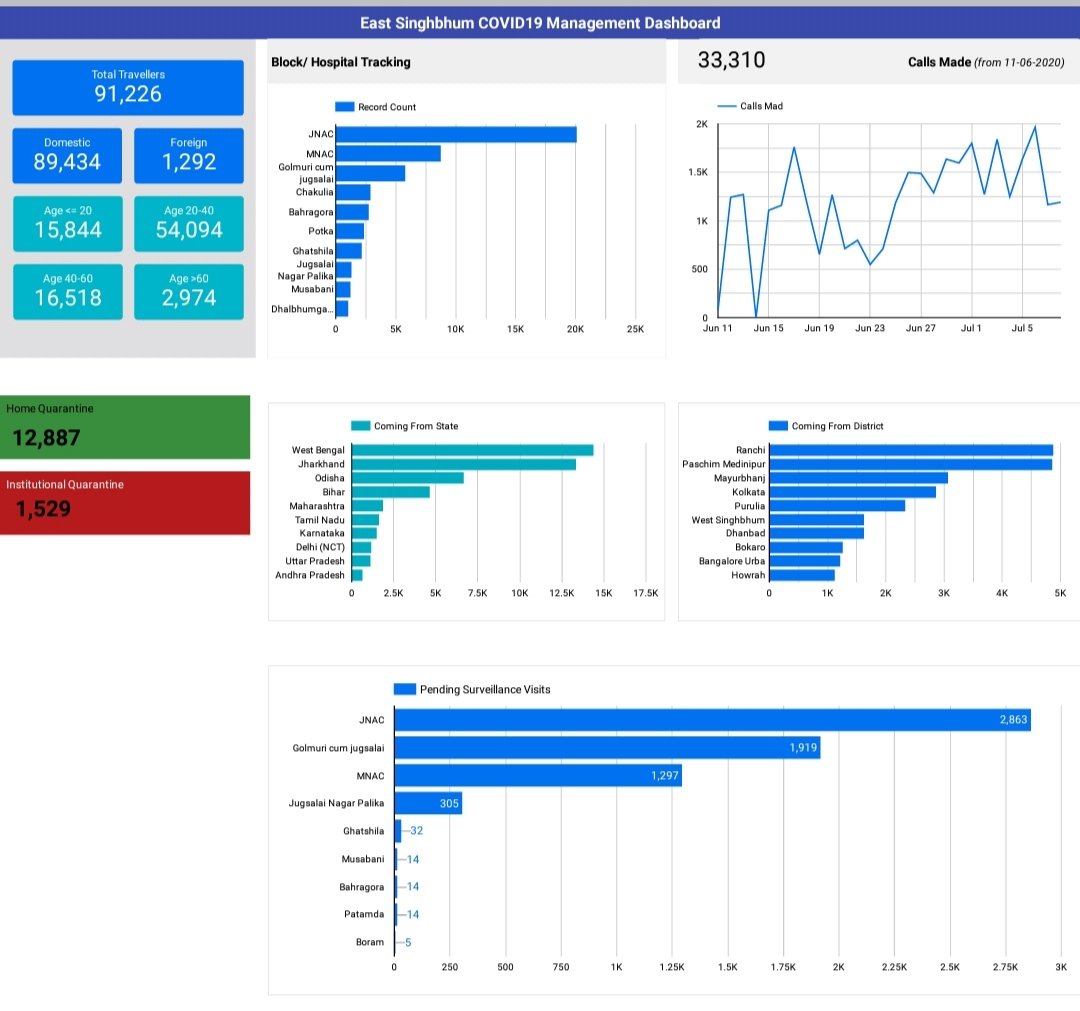Select the JNAC bar in Record Count chart

(x=456, y=134)
